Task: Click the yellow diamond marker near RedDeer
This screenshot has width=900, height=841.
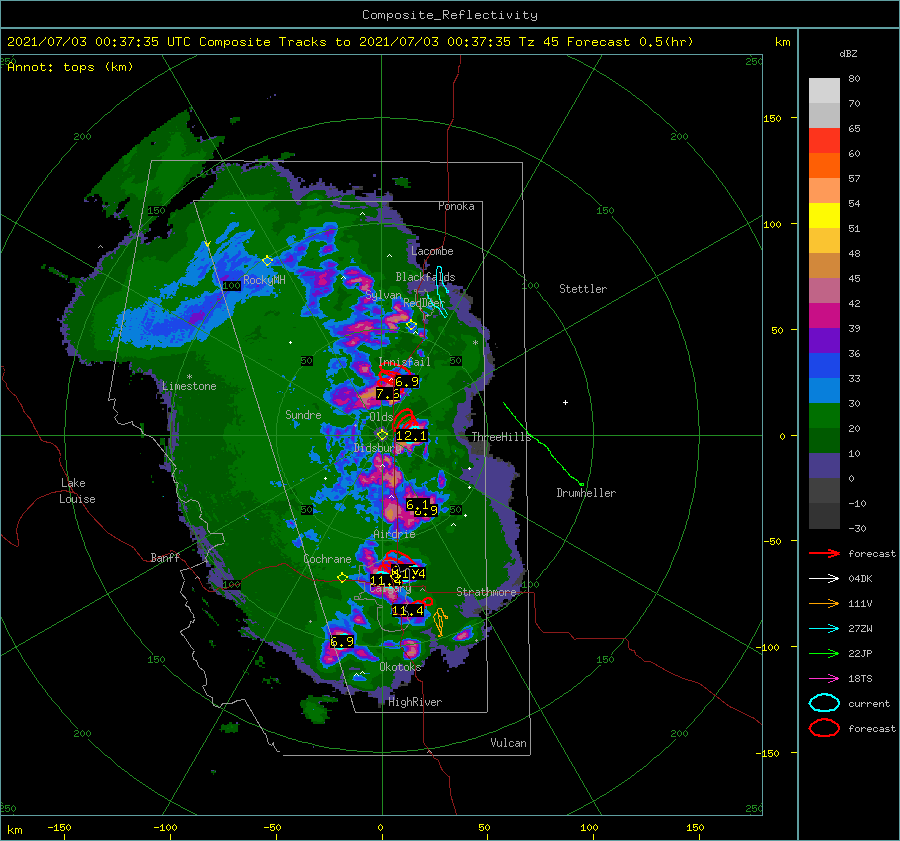Action: click(x=412, y=325)
